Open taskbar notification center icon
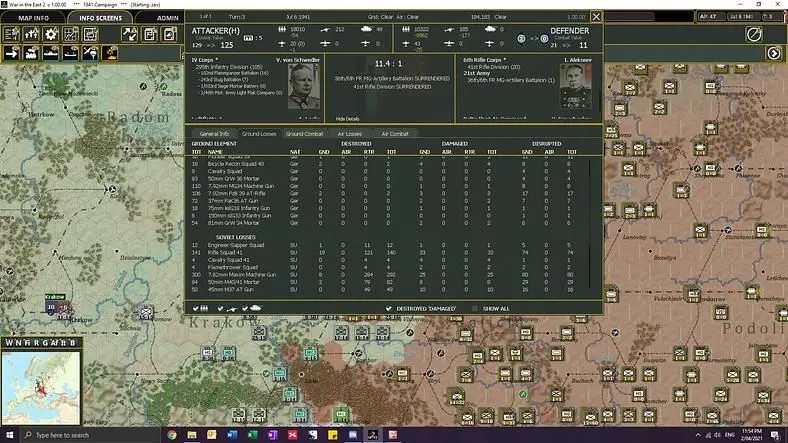This screenshot has height=443, width=788. tap(775, 435)
